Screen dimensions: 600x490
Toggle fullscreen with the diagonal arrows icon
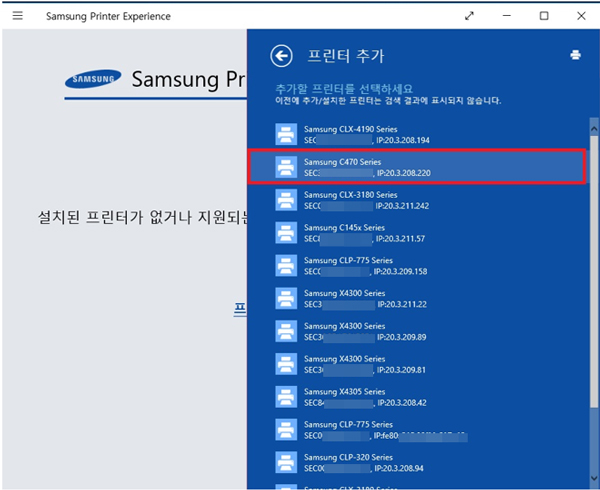pos(469,16)
